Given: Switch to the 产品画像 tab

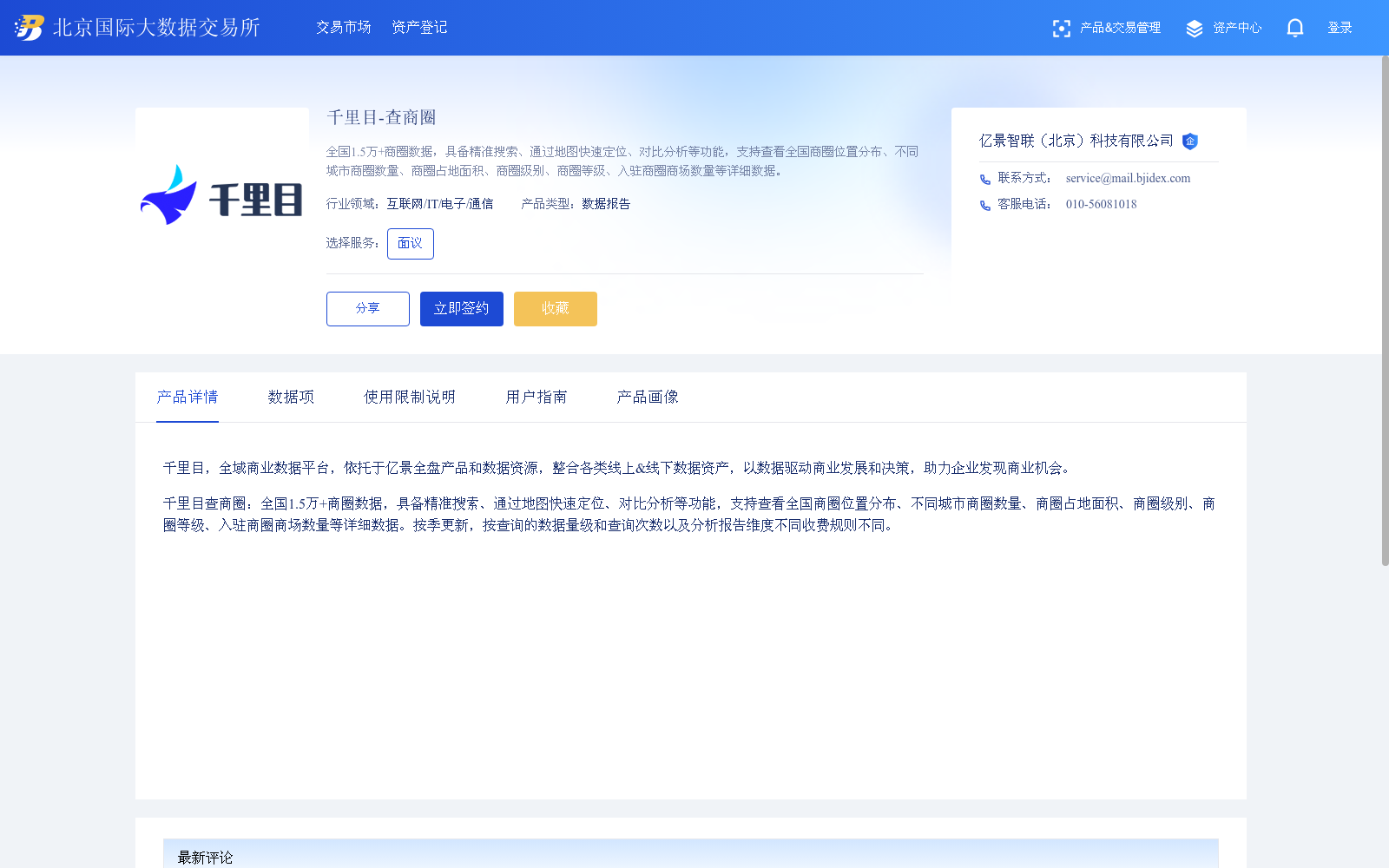Looking at the screenshot, I should click(648, 397).
